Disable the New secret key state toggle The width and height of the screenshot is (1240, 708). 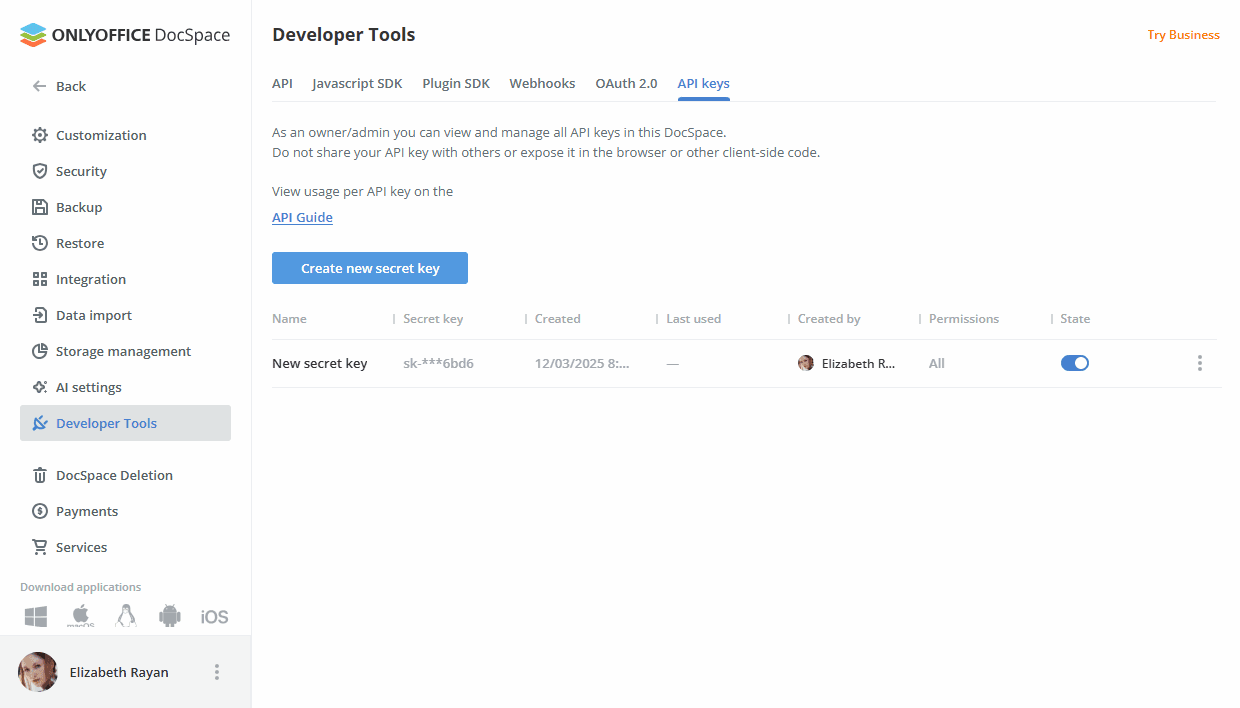click(1075, 363)
